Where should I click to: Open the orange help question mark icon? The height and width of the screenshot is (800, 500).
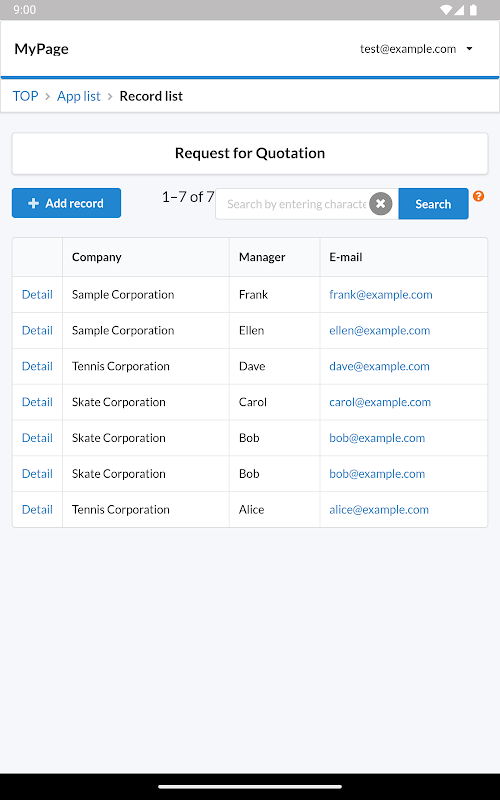click(x=478, y=196)
